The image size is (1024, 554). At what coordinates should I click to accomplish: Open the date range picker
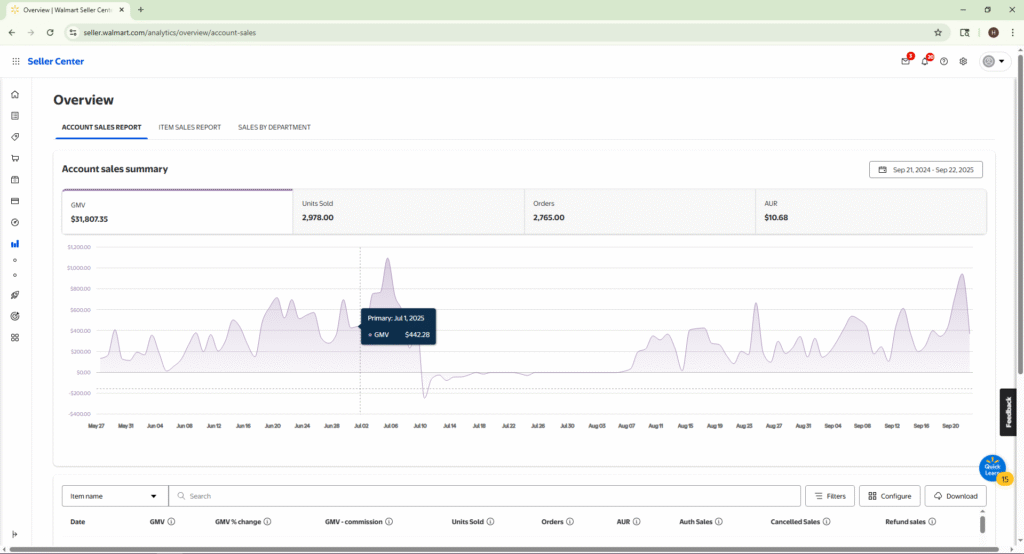click(926, 170)
